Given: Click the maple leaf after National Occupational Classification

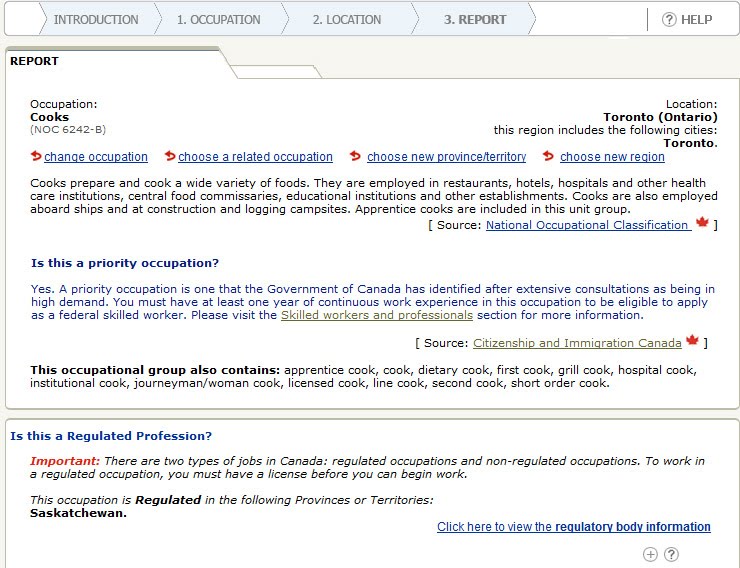Looking at the screenshot, I should [x=702, y=222].
